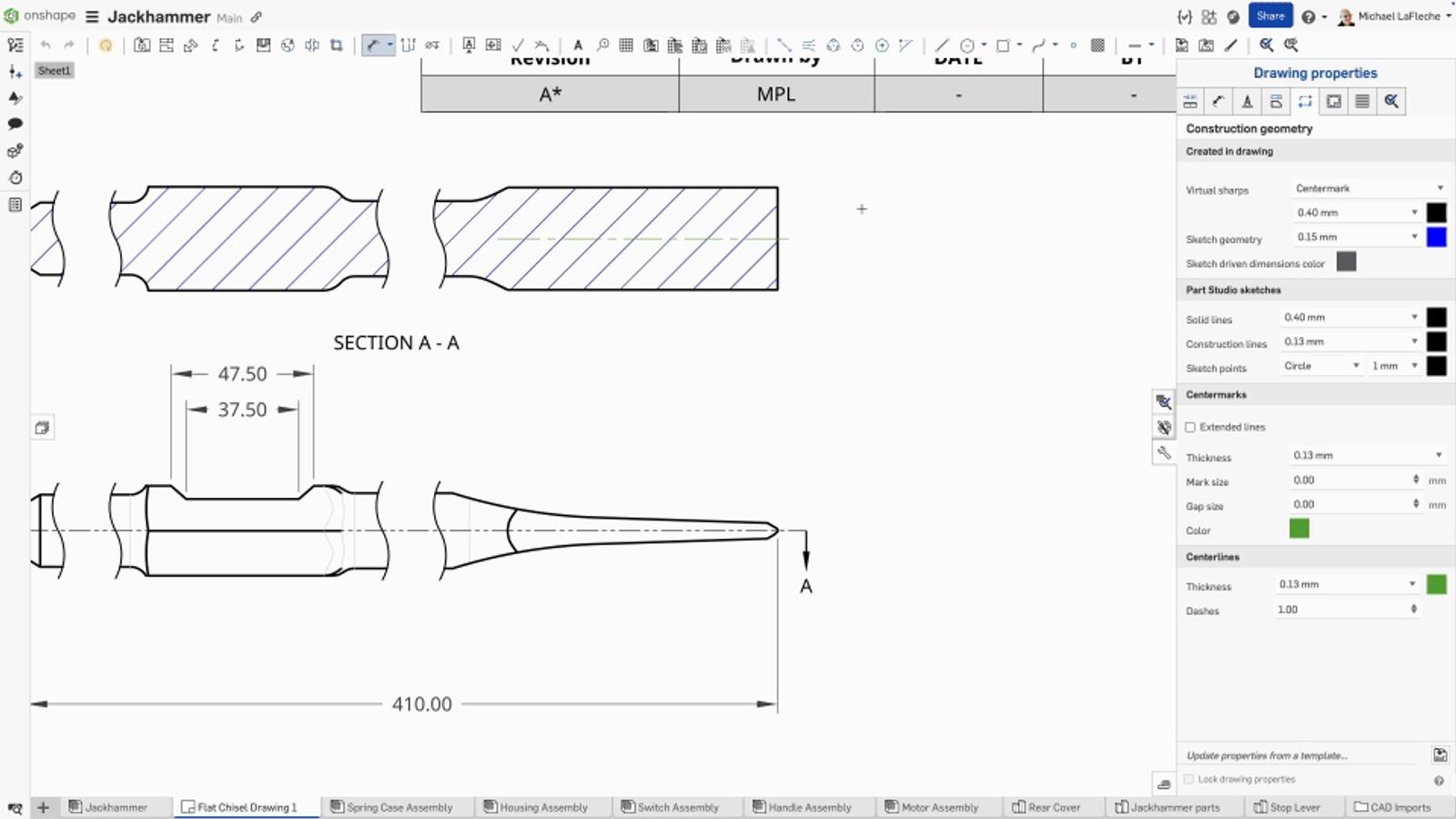Screen dimensions: 1456x819
Task: Open the comments speech bubble in left sidebar
Action: [15, 124]
